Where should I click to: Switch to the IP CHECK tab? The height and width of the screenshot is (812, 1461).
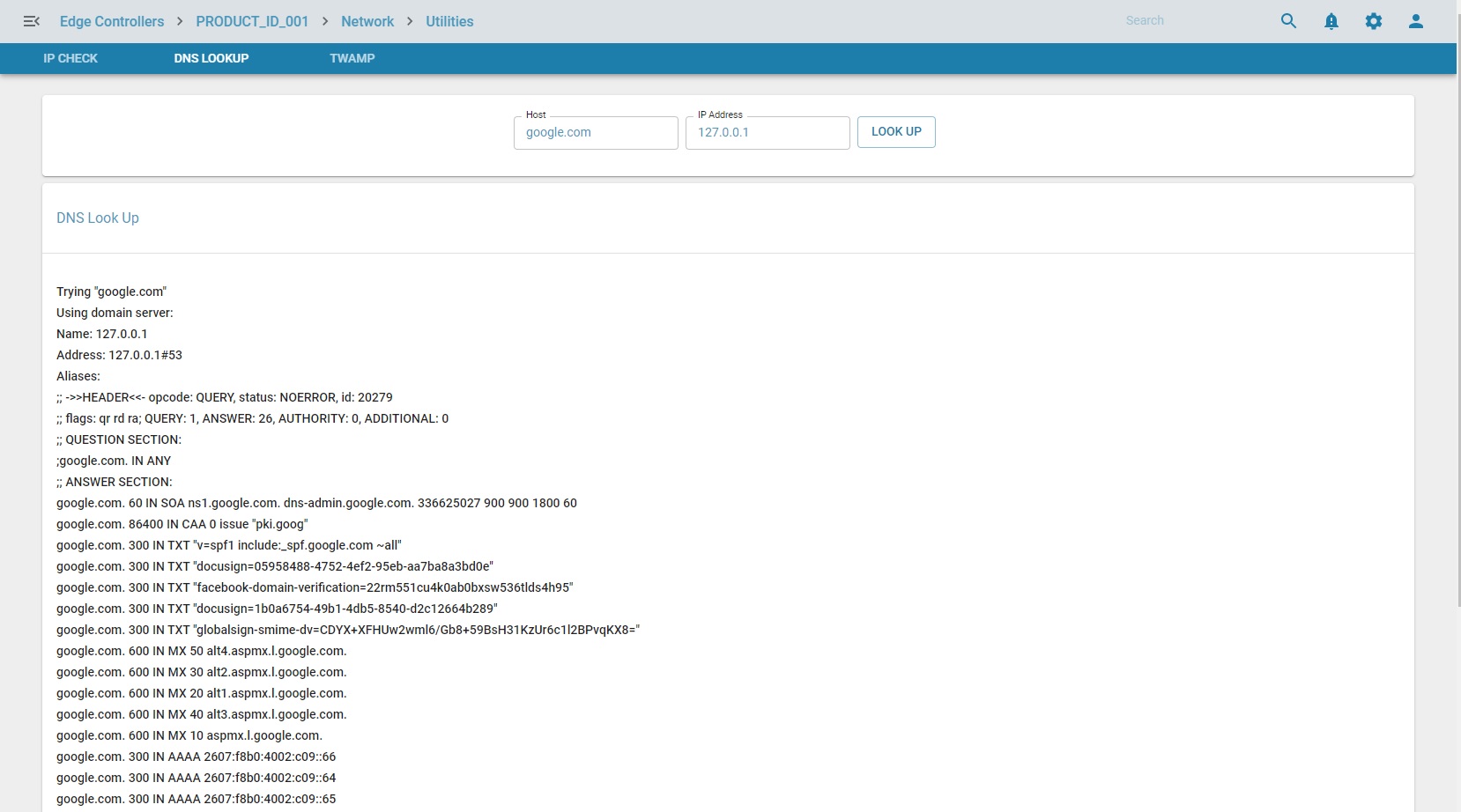tap(70, 58)
